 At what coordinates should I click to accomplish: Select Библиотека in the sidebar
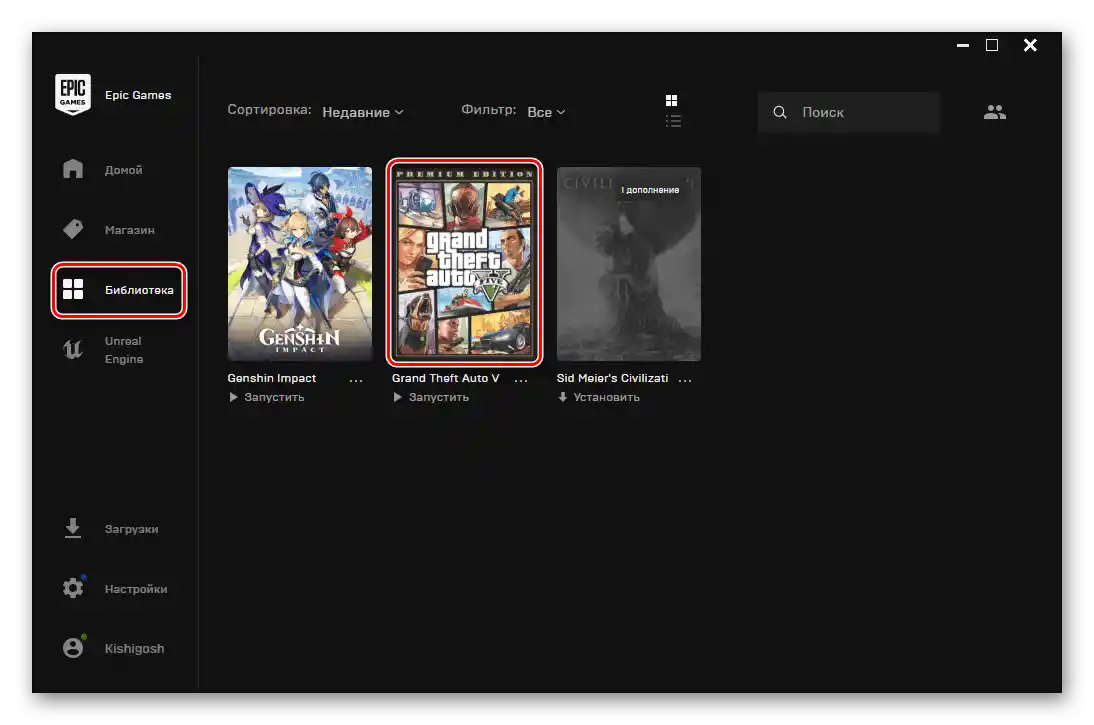(x=119, y=290)
